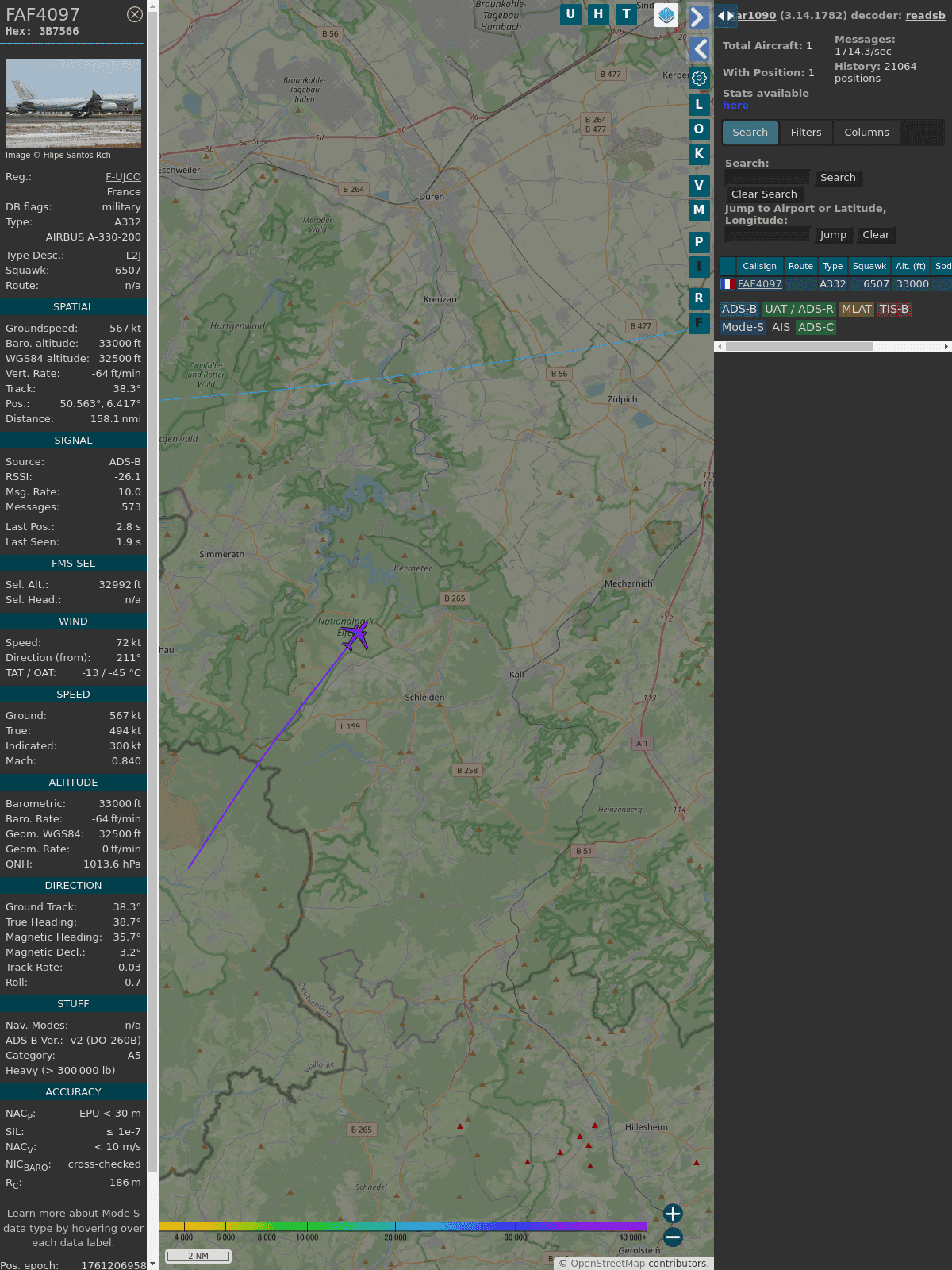Click the scrollbar right arrow in table
The image size is (952, 1270).
pyautogui.click(x=946, y=347)
